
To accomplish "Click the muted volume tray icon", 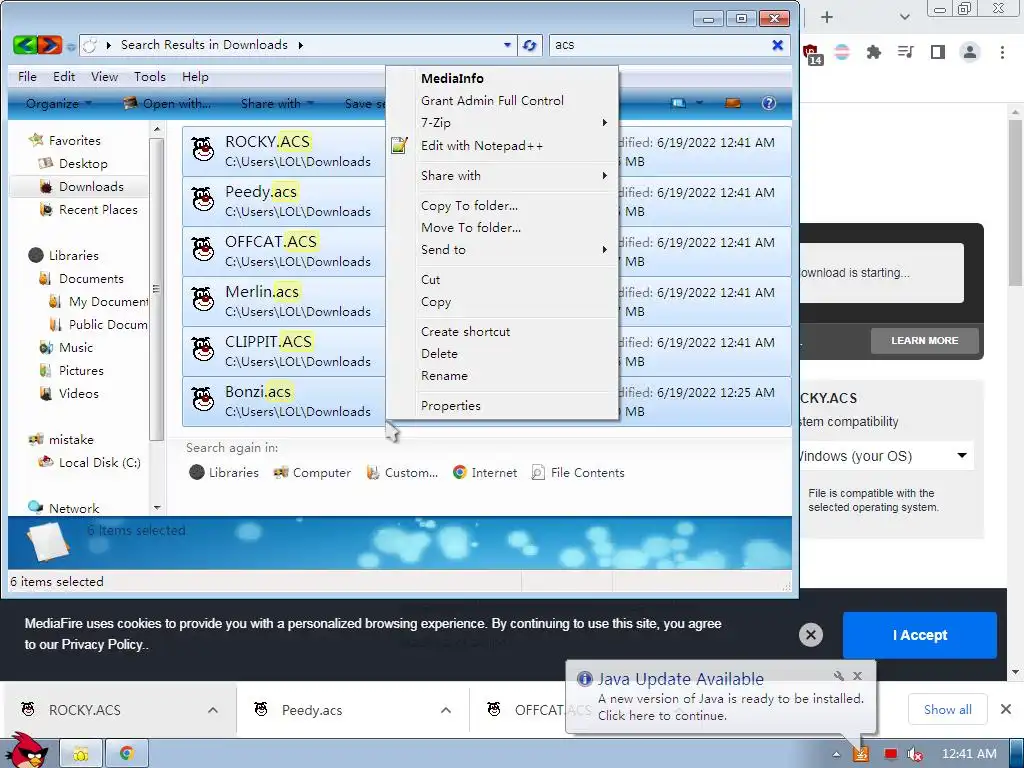I will (915, 754).
